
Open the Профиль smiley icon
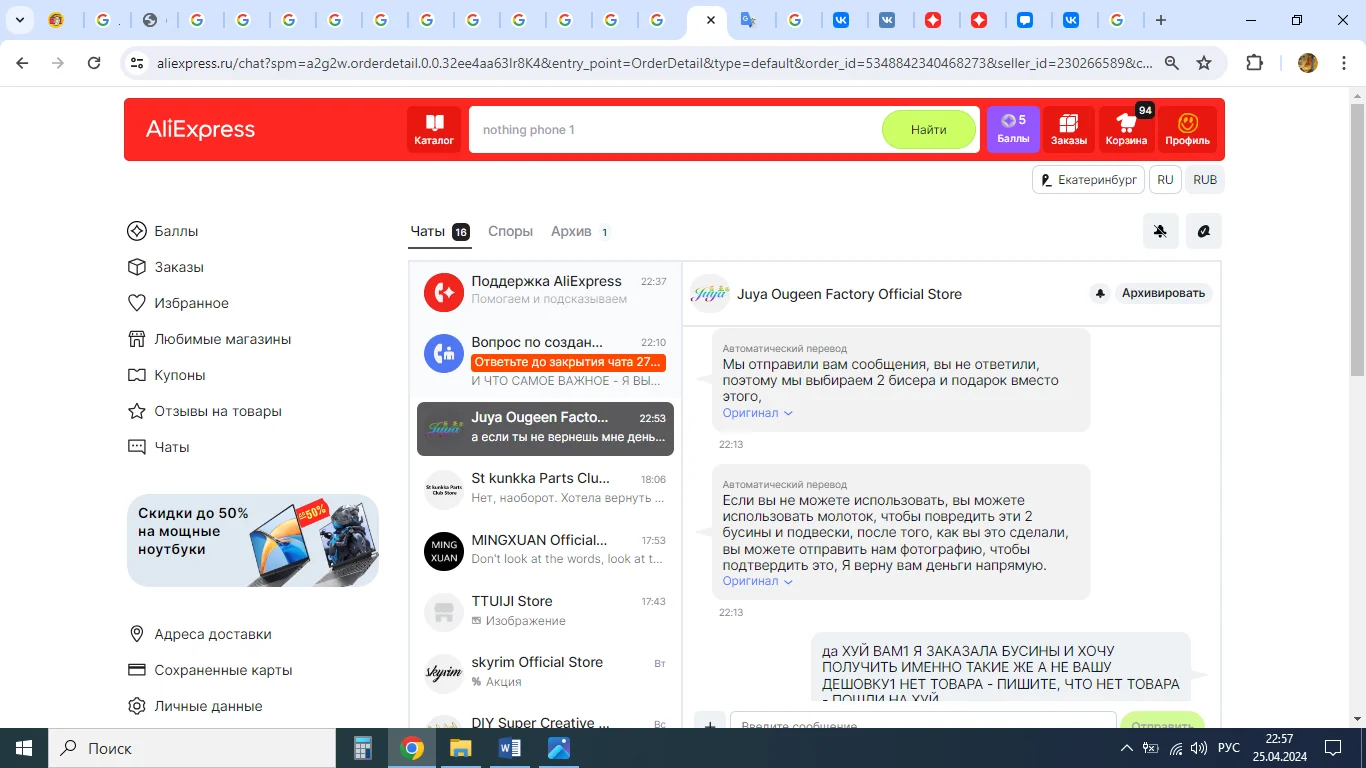pyautogui.click(x=1187, y=129)
